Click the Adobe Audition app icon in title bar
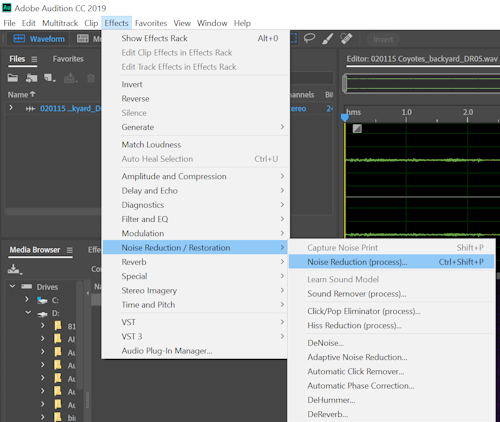 (x=6, y=8)
